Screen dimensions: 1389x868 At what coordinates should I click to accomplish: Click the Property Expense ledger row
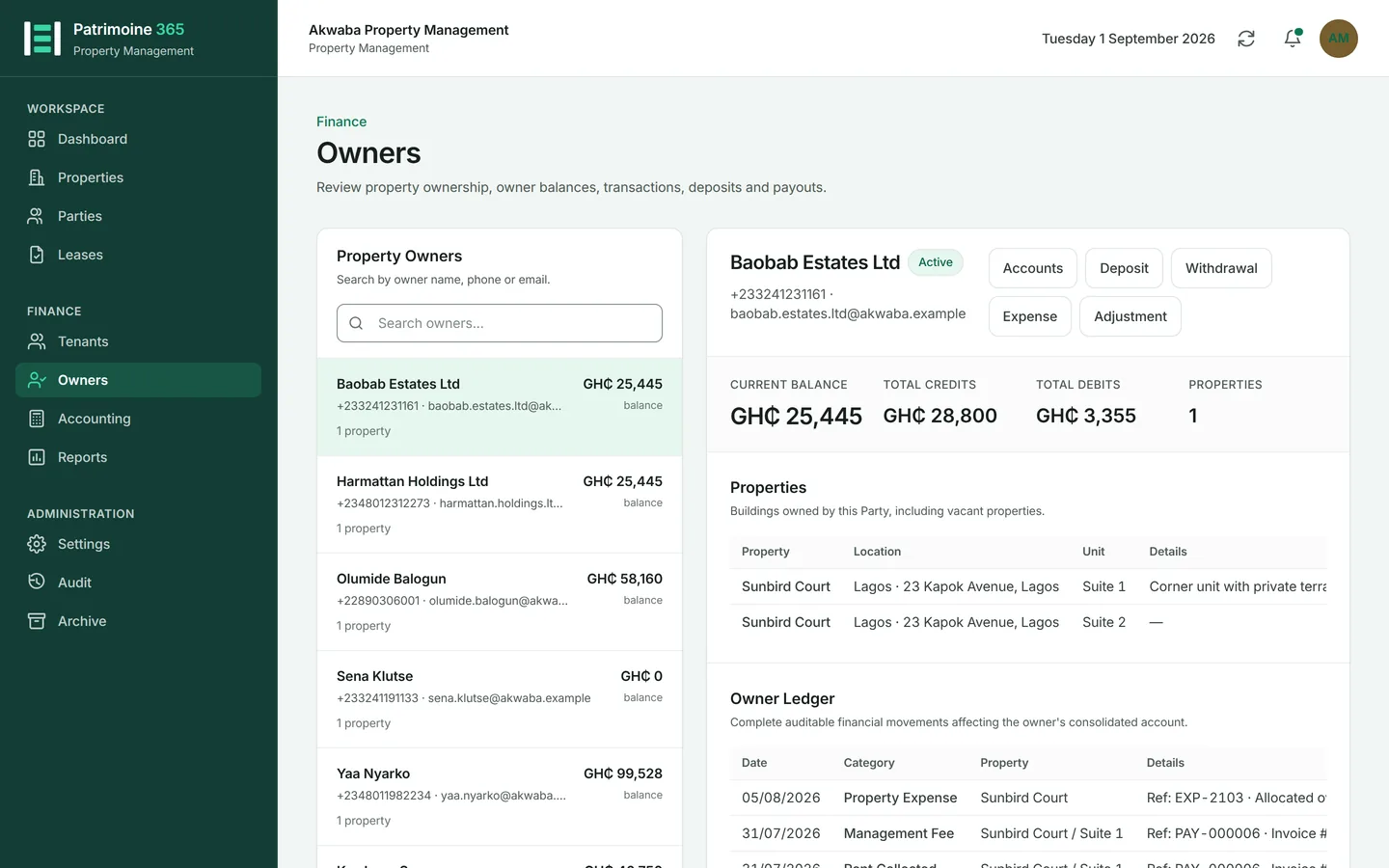point(1028,798)
